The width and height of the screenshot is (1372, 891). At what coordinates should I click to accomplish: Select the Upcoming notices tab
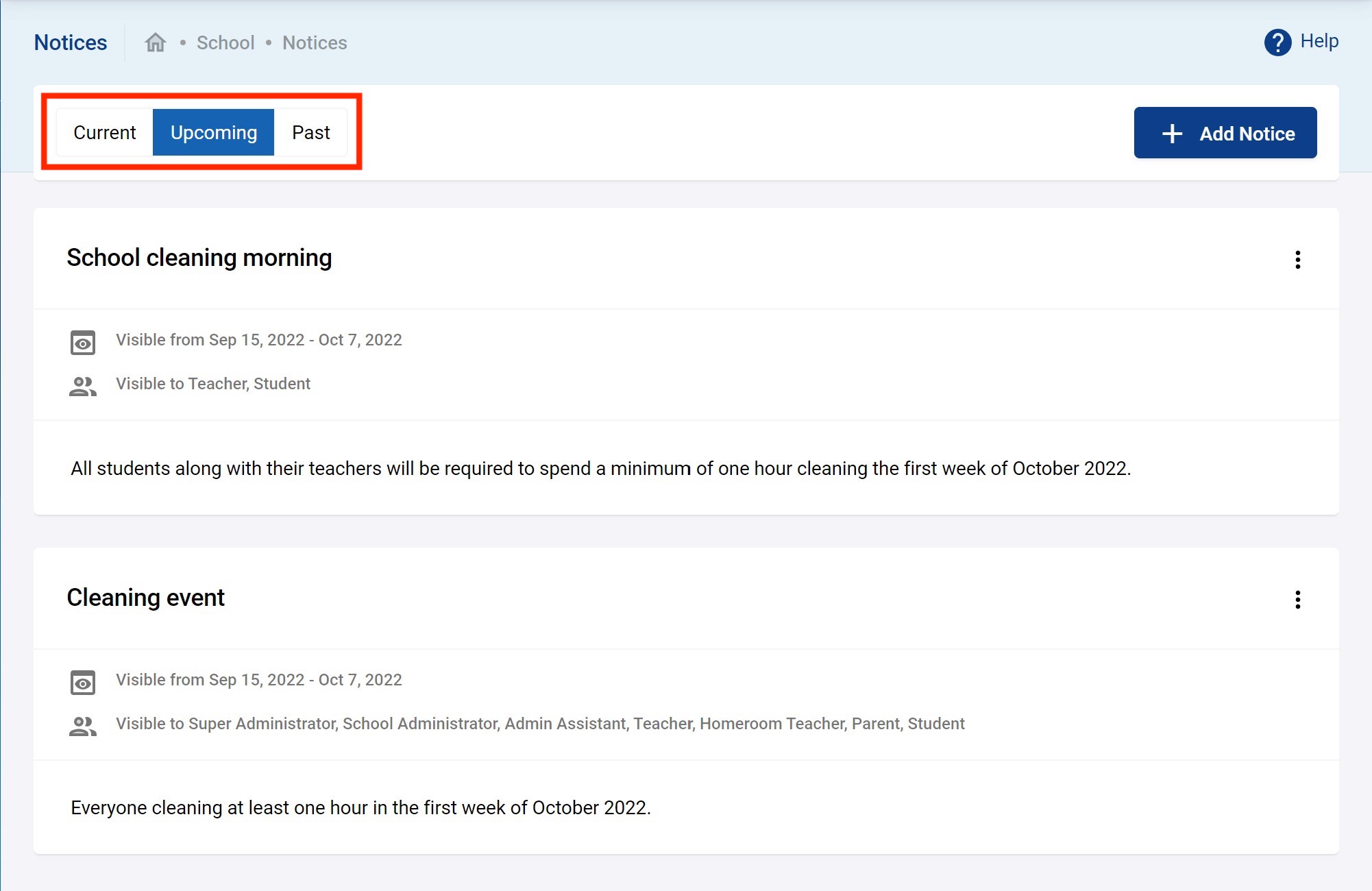click(213, 132)
